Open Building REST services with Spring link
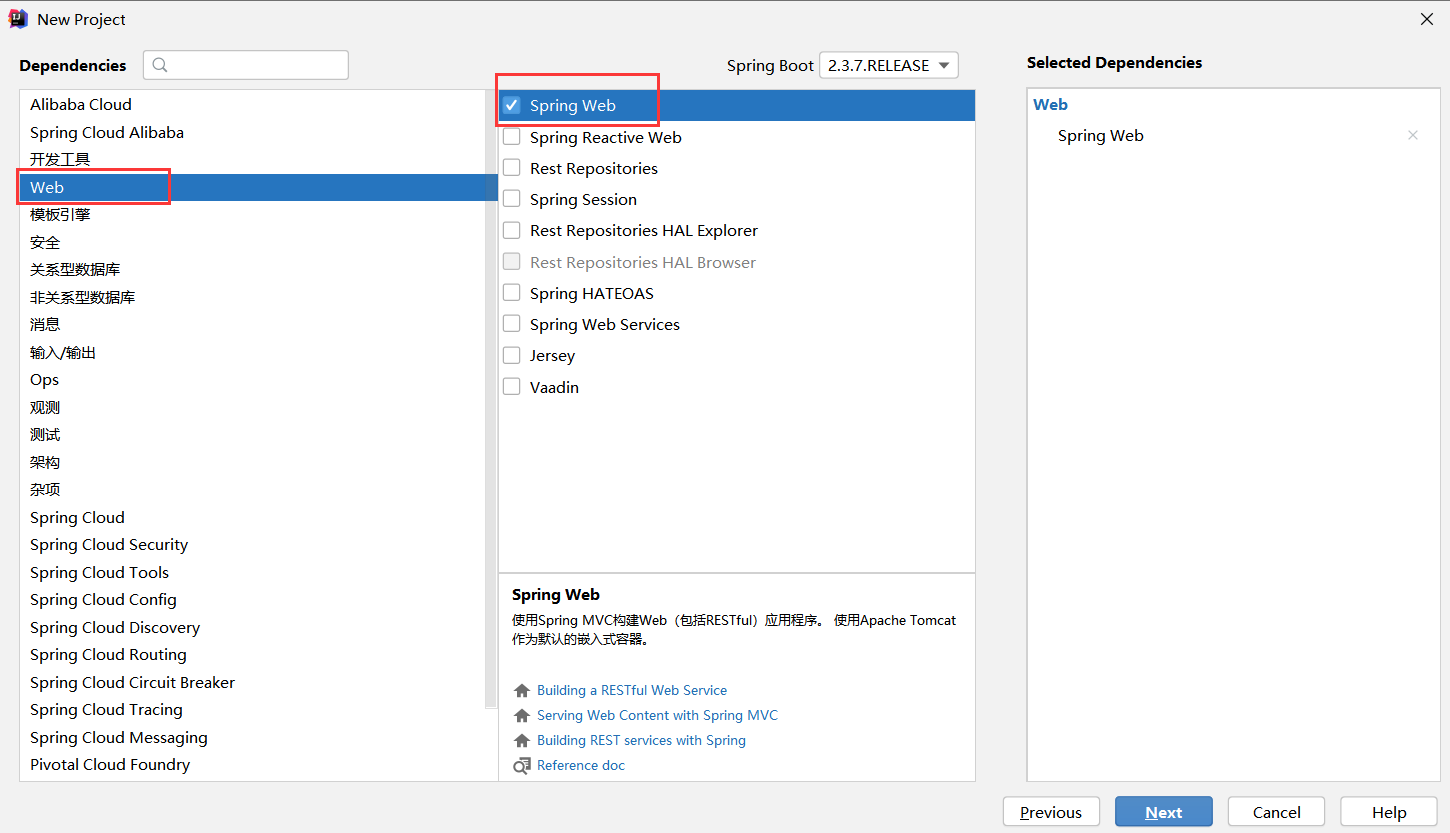The height and width of the screenshot is (833, 1450). pos(641,740)
